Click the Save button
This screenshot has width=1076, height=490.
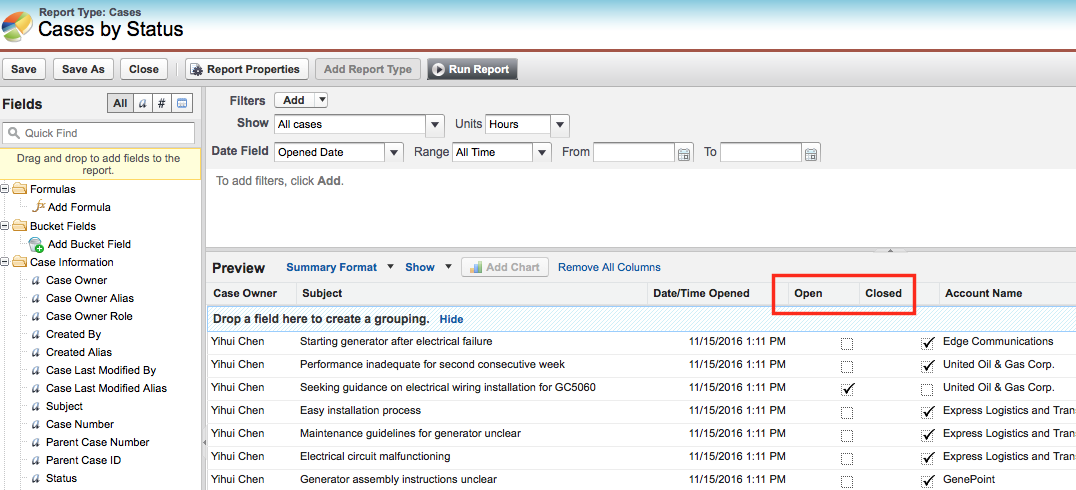click(x=23, y=69)
